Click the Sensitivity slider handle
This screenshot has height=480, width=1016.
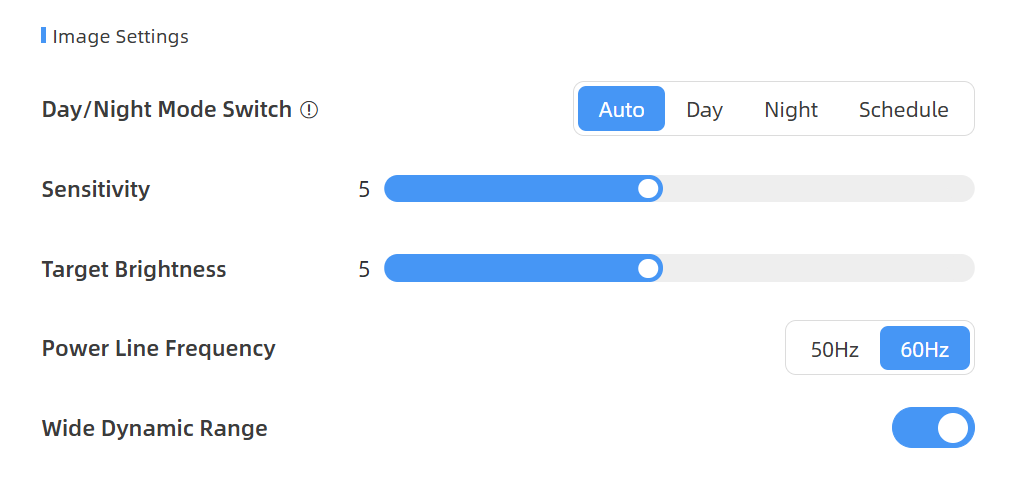[x=648, y=189]
